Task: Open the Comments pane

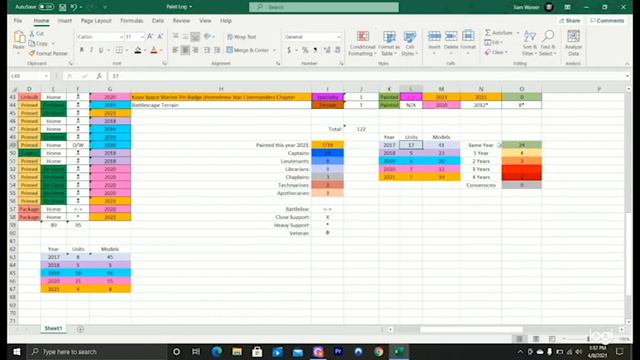Action: point(607,20)
